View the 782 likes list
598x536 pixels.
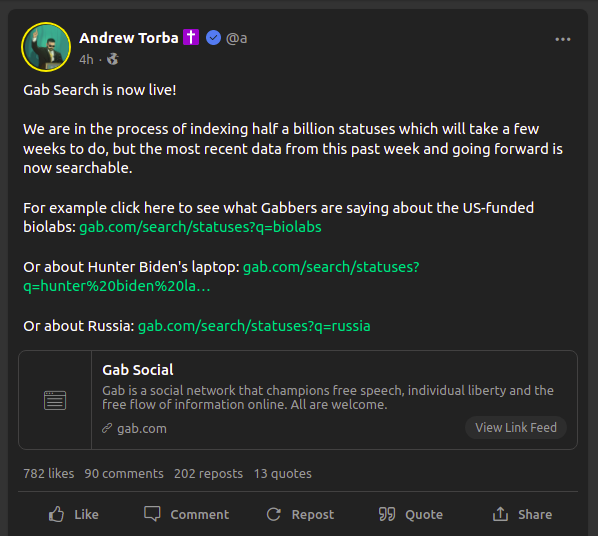[49, 473]
